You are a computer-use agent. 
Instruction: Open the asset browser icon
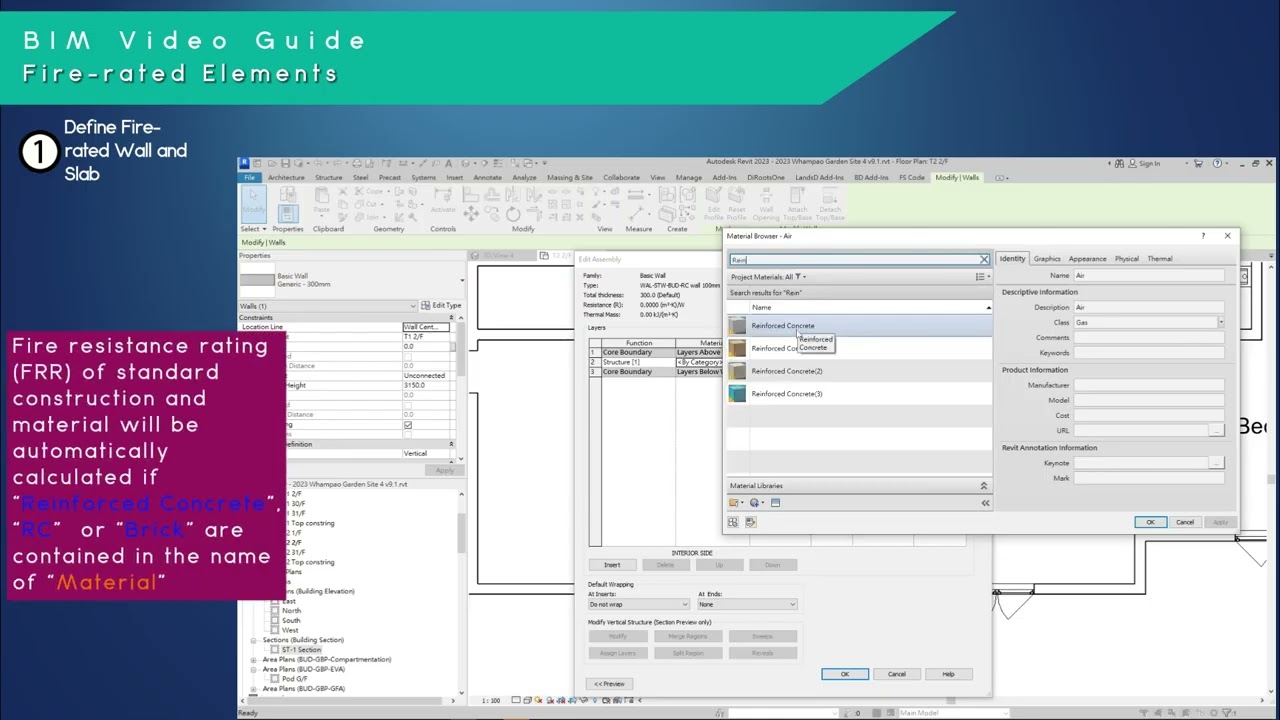[733, 522]
